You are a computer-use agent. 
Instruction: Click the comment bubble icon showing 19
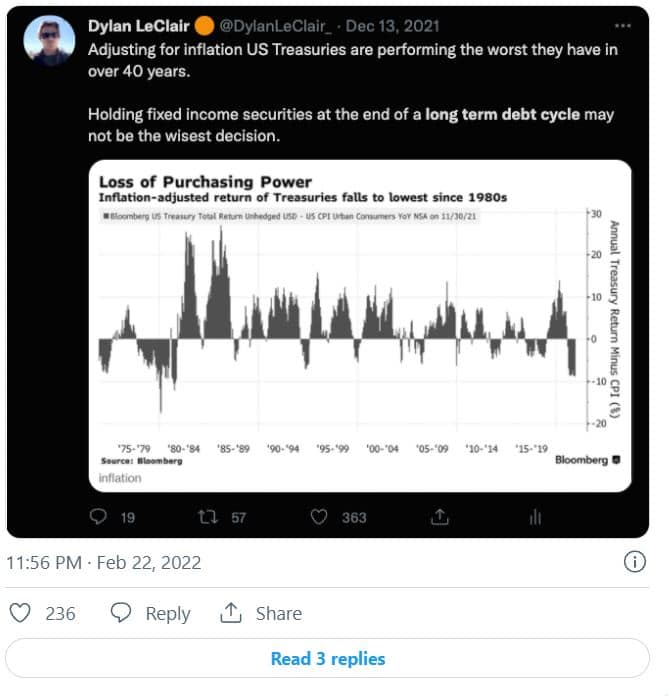click(99, 517)
